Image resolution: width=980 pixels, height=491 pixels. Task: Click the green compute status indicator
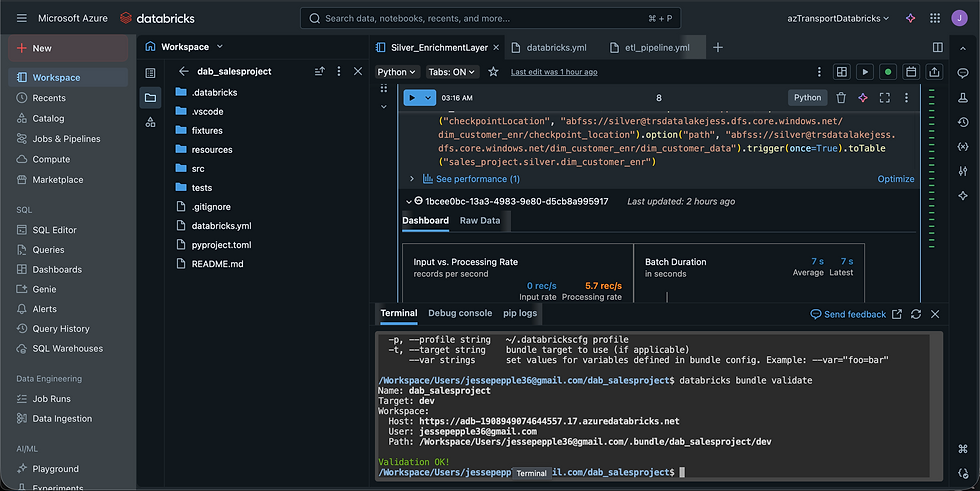pyautogui.click(x=888, y=72)
